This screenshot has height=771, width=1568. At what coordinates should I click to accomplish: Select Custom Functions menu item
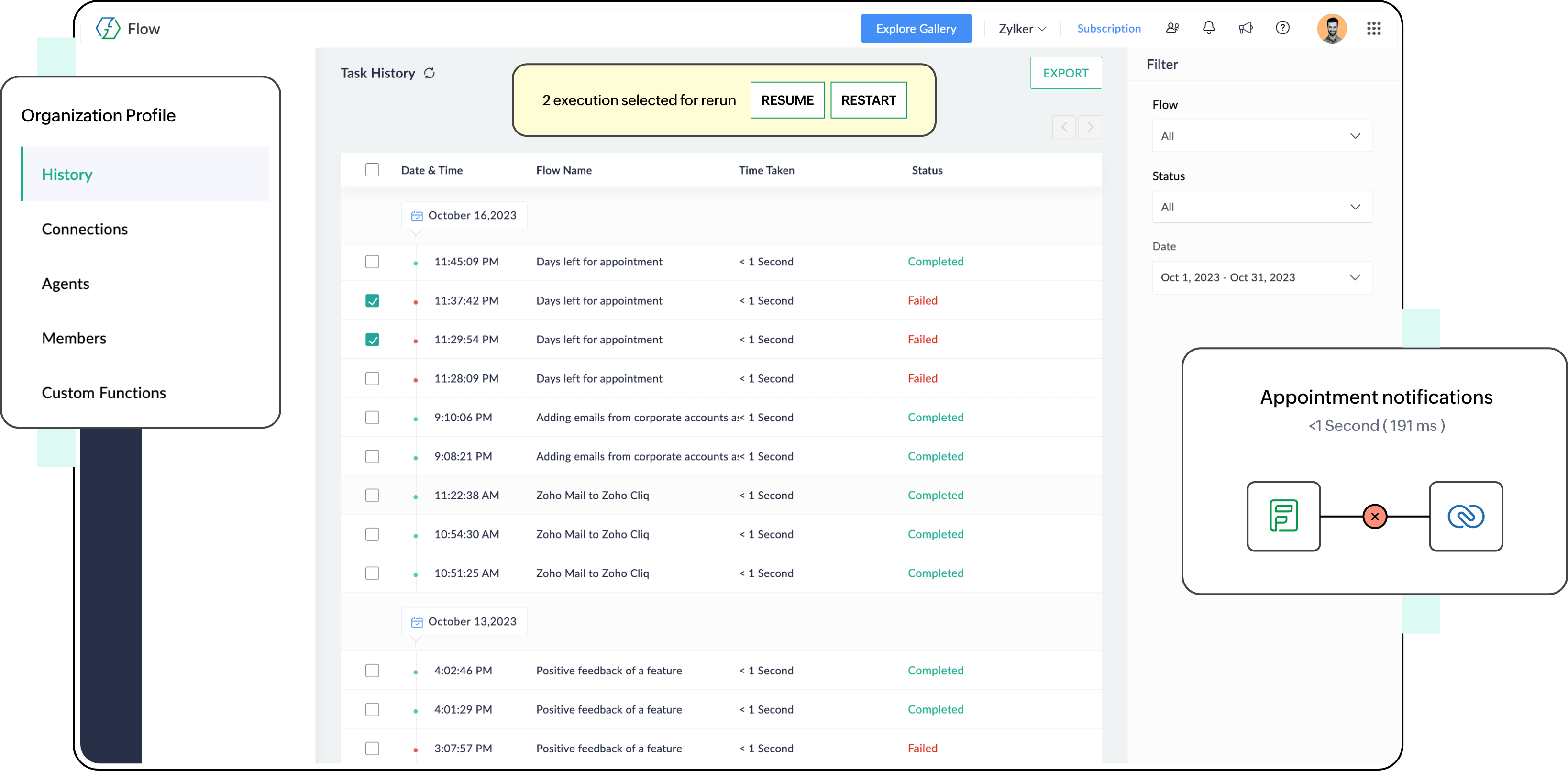(103, 393)
